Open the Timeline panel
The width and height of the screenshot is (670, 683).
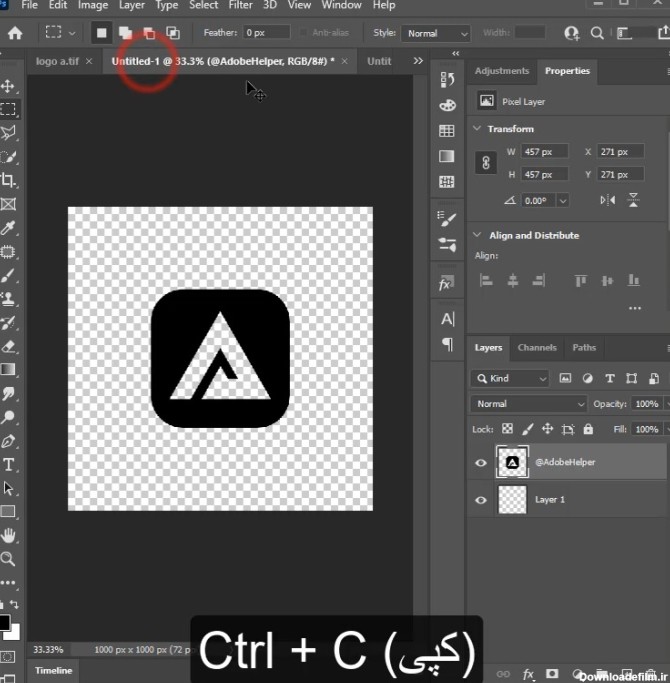coord(54,670)
